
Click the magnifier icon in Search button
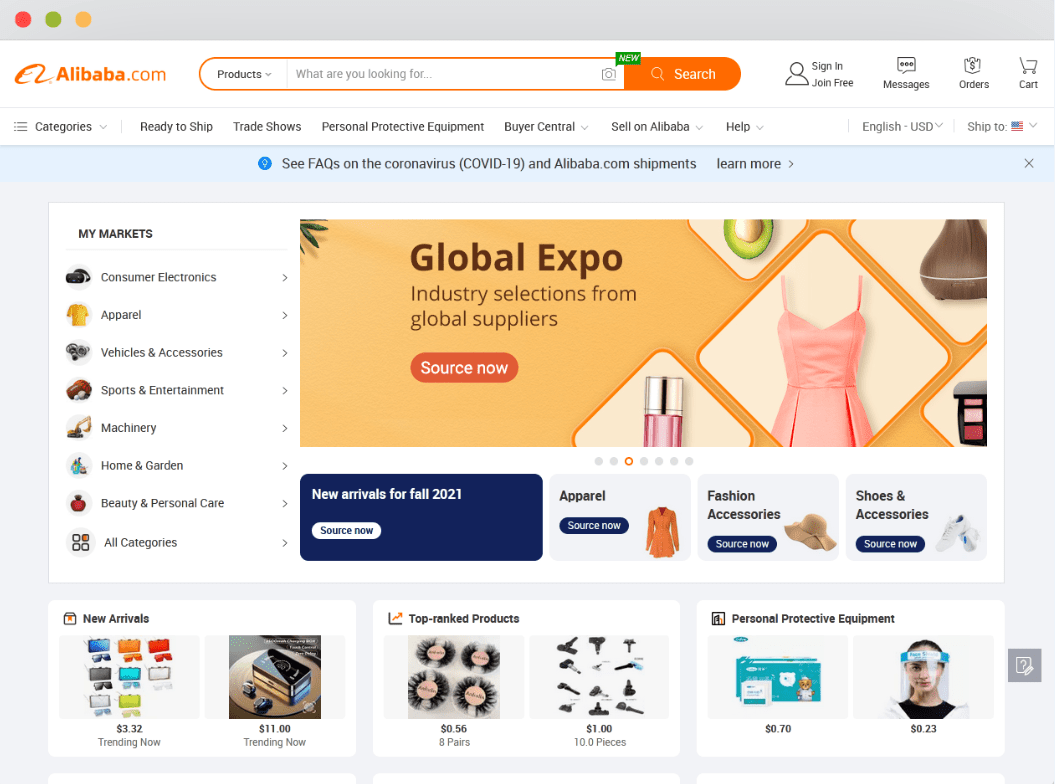click(657, 74)
